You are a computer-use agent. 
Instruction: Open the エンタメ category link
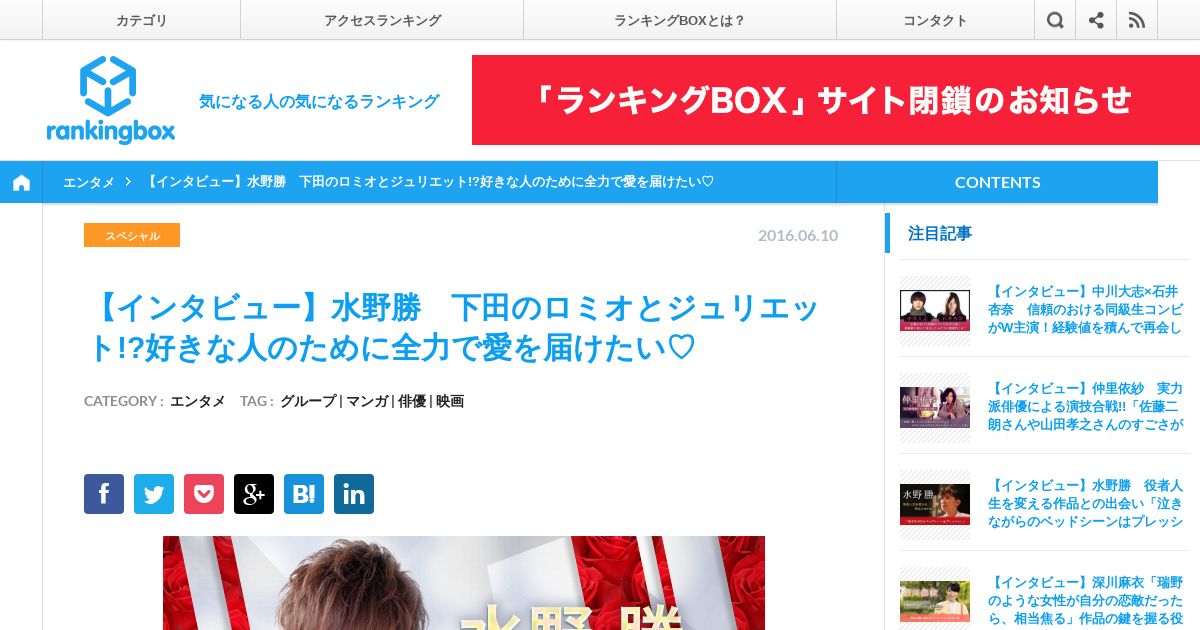point(198,401)
